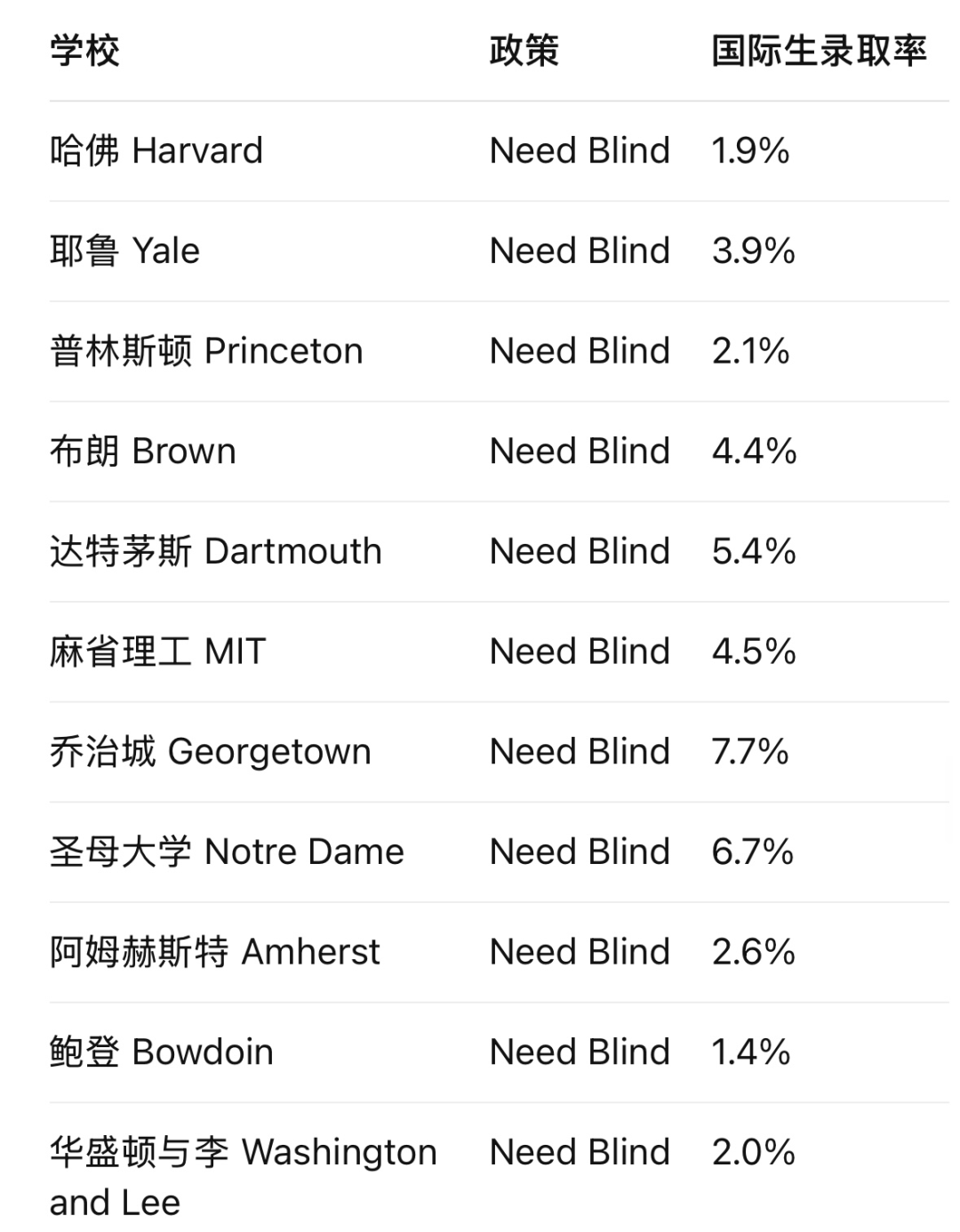Select Need Blind in the Yale row
Viewport: 960px width, 1232px height.
[x=580, y=252]
